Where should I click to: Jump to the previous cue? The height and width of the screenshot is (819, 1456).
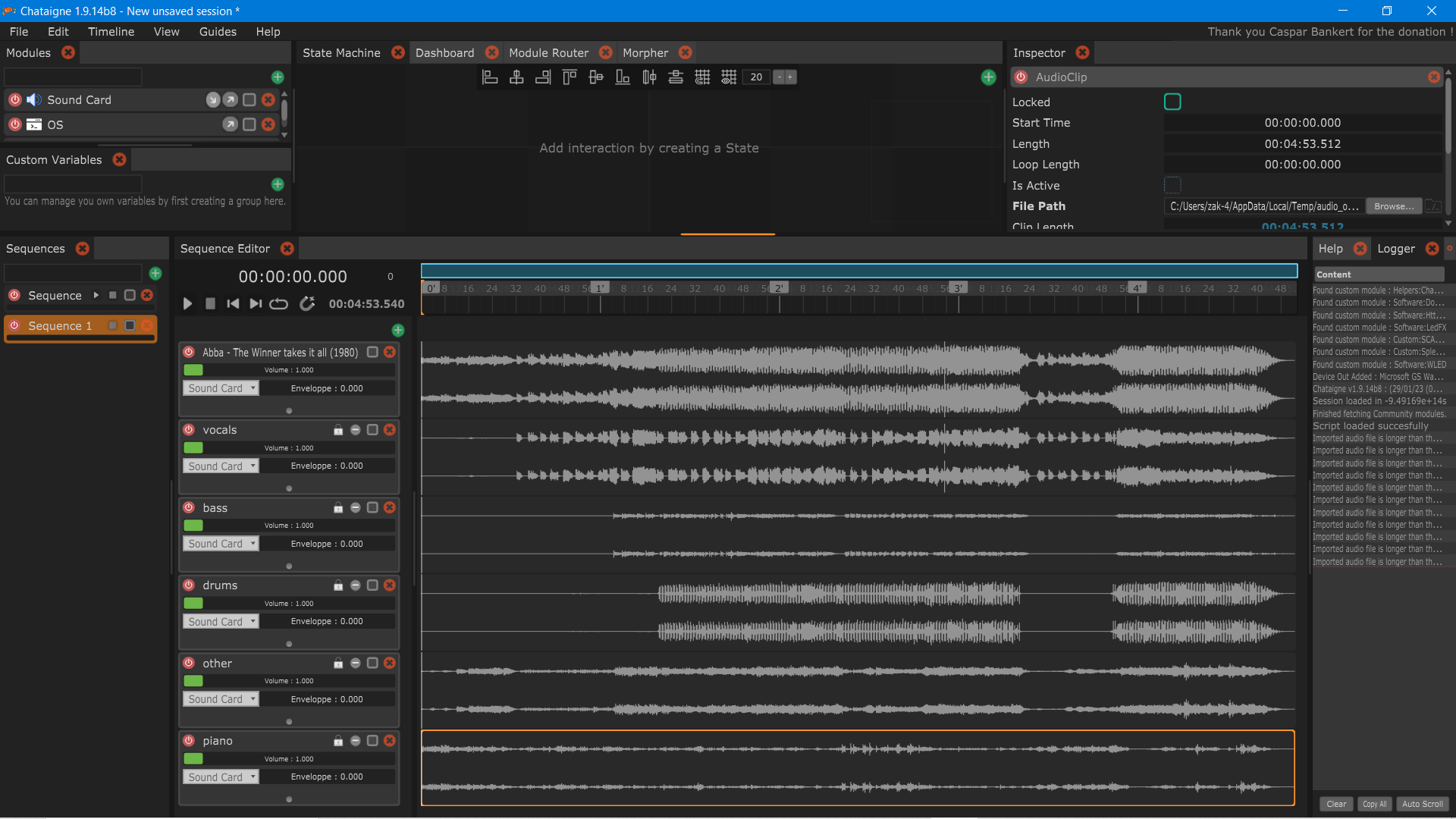coord(233,304)
